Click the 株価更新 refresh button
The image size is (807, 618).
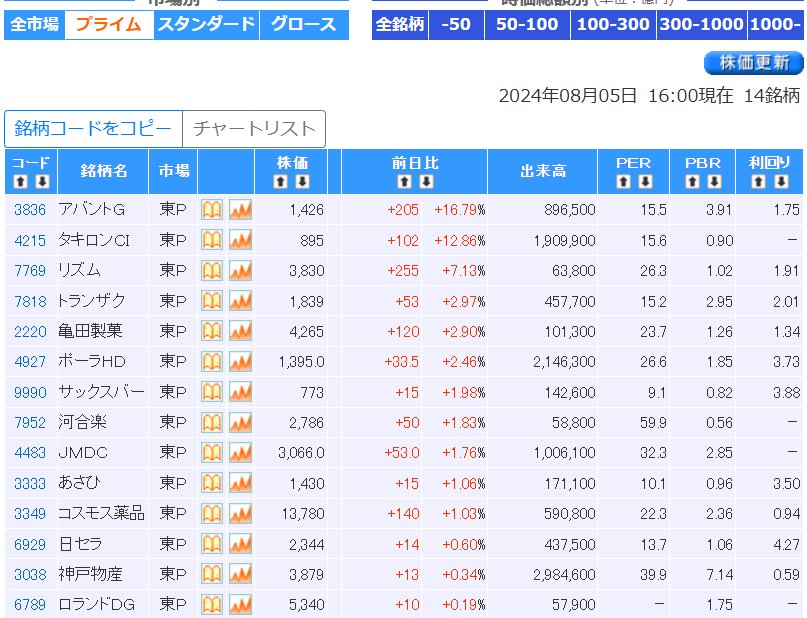coord(754,63)
